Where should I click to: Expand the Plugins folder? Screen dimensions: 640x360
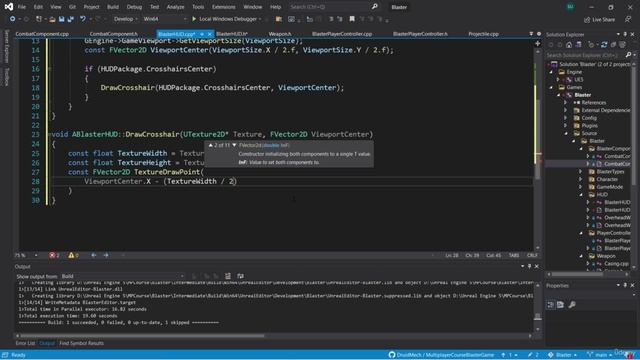click(566, 126)
